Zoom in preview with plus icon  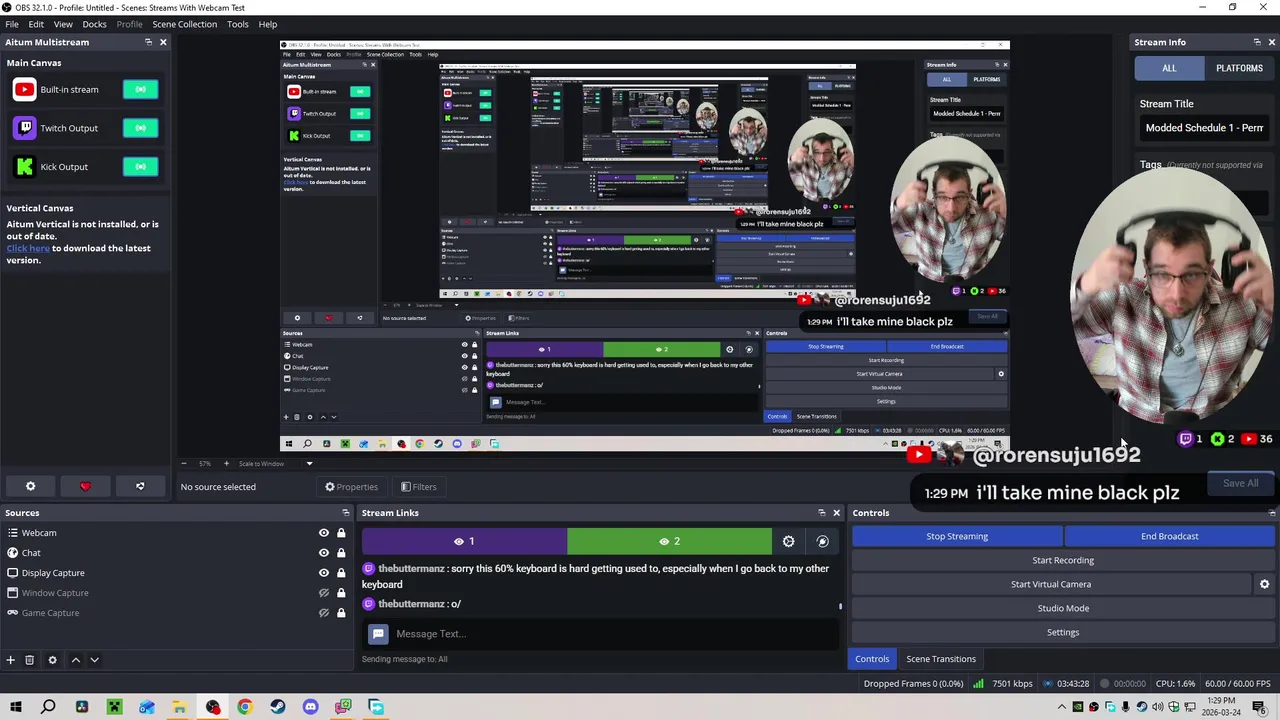226,463
